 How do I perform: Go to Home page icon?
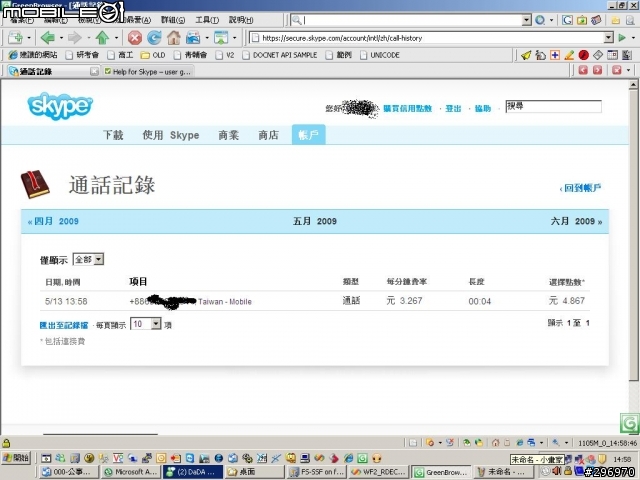tap(173, 38)
